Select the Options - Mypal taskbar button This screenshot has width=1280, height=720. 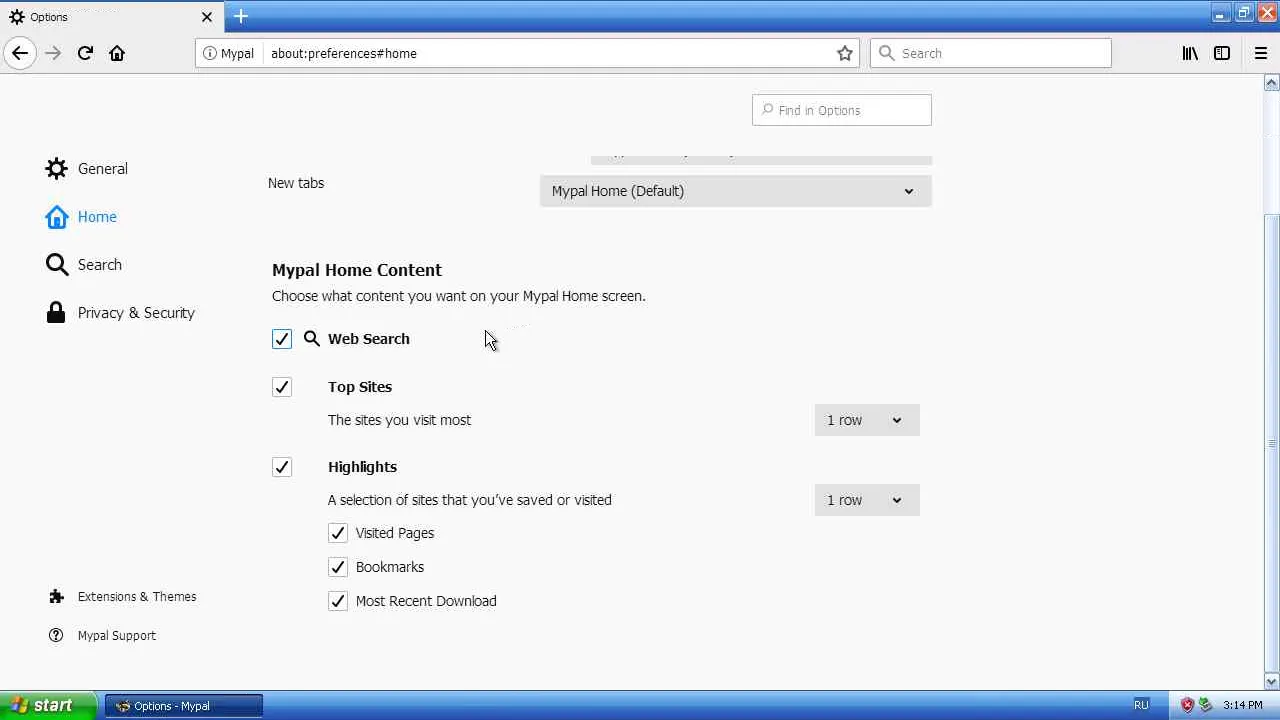click(x=184, y=705)
